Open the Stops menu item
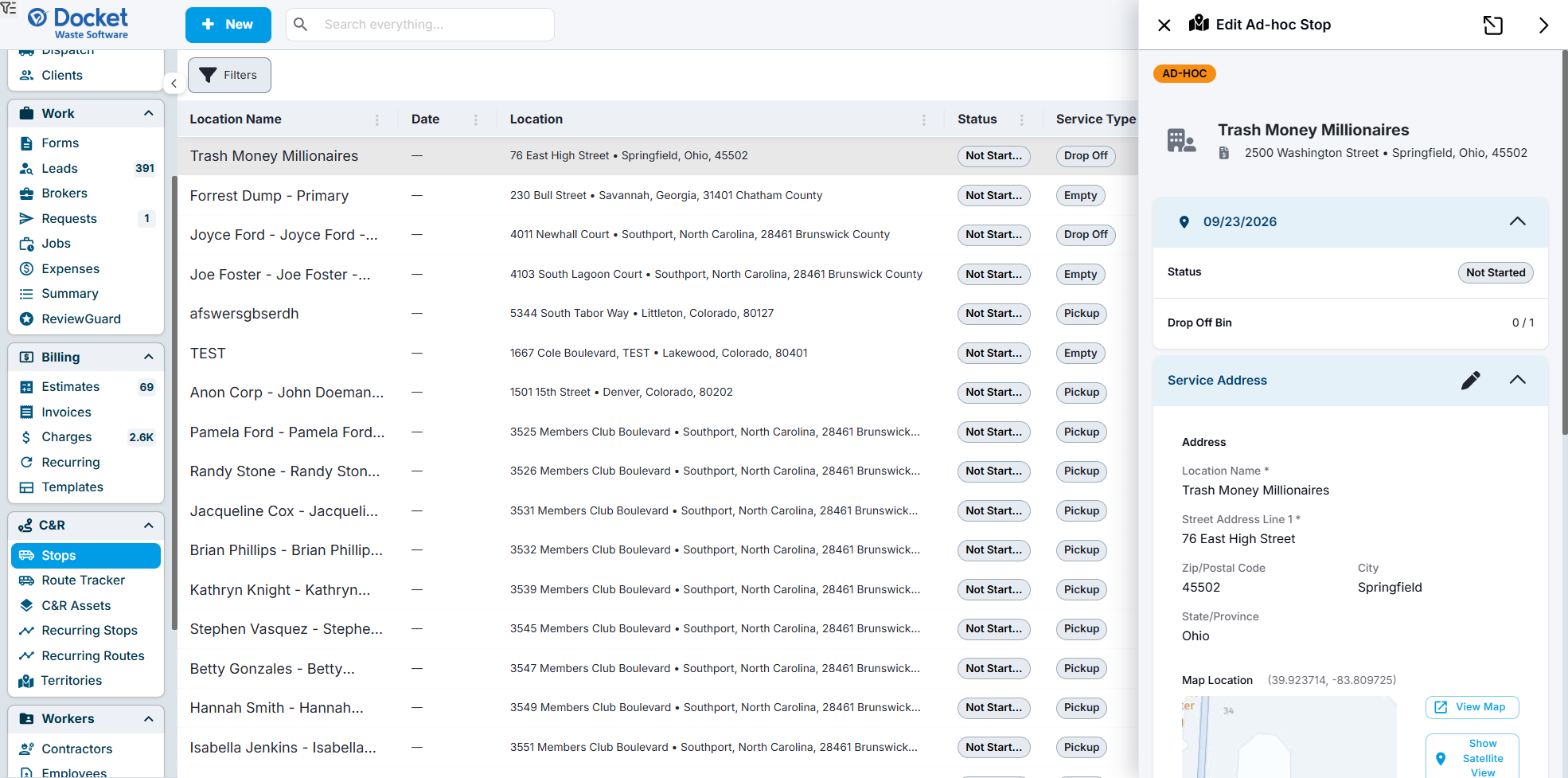The height and width of the screenshot is (778, 1568). 86,556
